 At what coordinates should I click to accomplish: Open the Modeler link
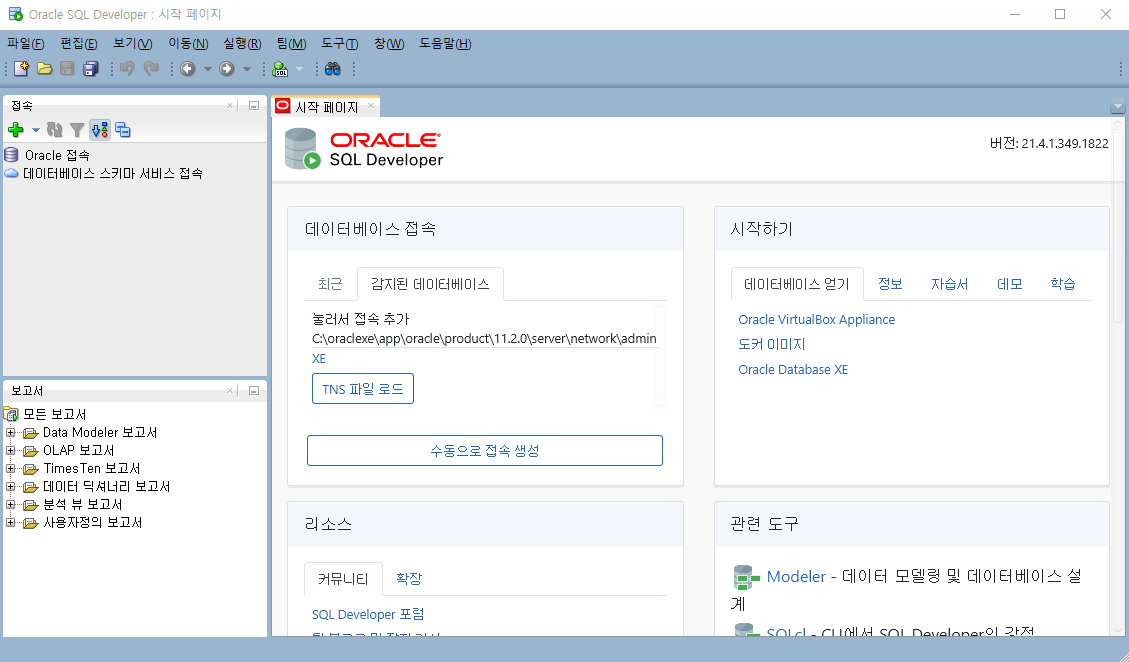796,576
